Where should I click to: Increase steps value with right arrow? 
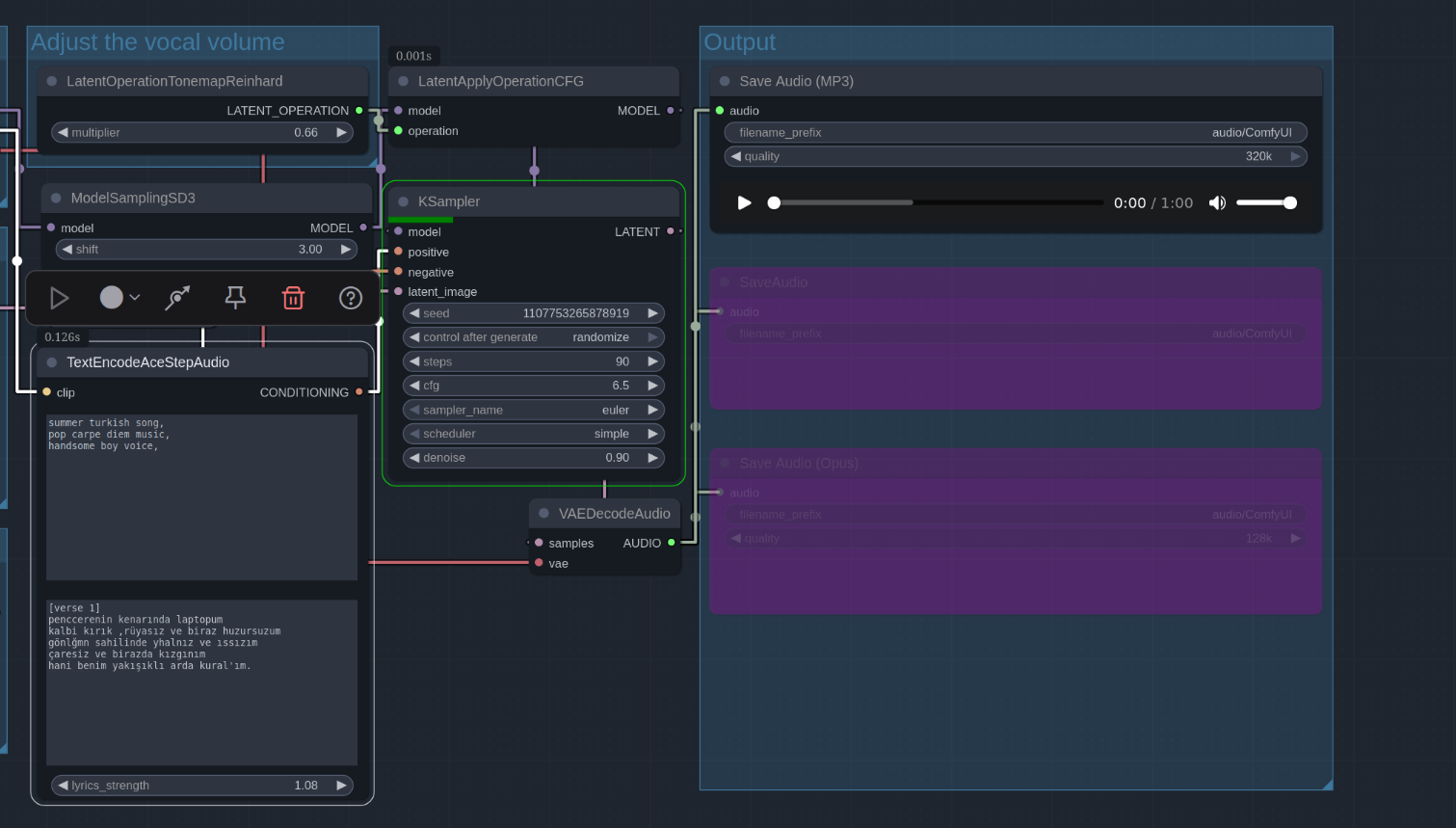[652, 361]
